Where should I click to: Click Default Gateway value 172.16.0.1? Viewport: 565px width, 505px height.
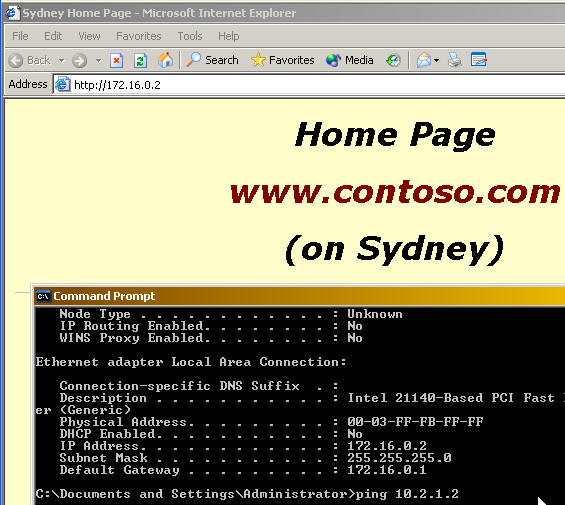tap(387, 470)
